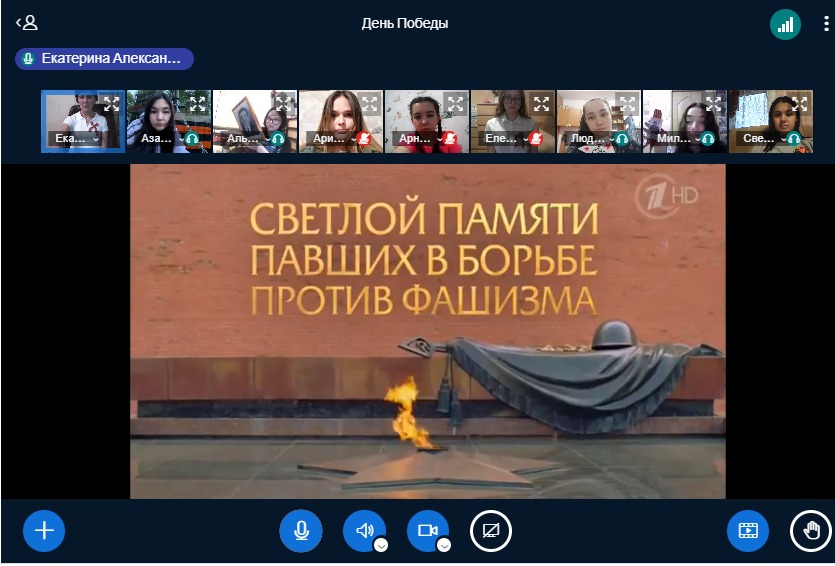Viewport: 835px width, 566px height.
Task: Expand webcam options dropdown arrow
Action: (444, 545)
